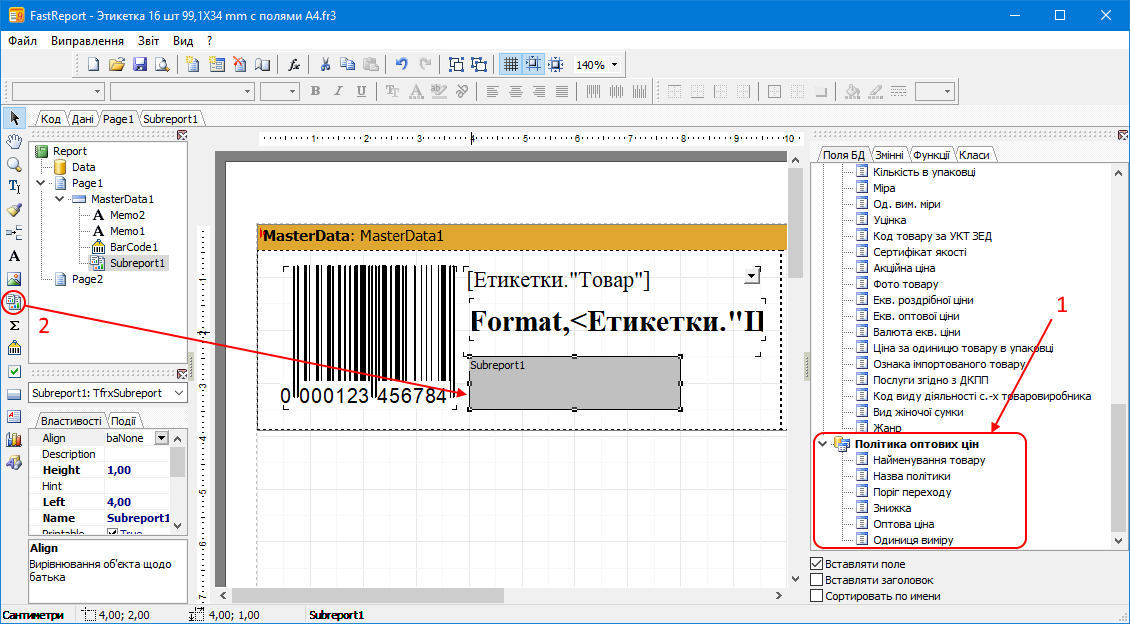Select the Subreport object tool
This screenshot has width=1130, height=624.
(13, 302)
